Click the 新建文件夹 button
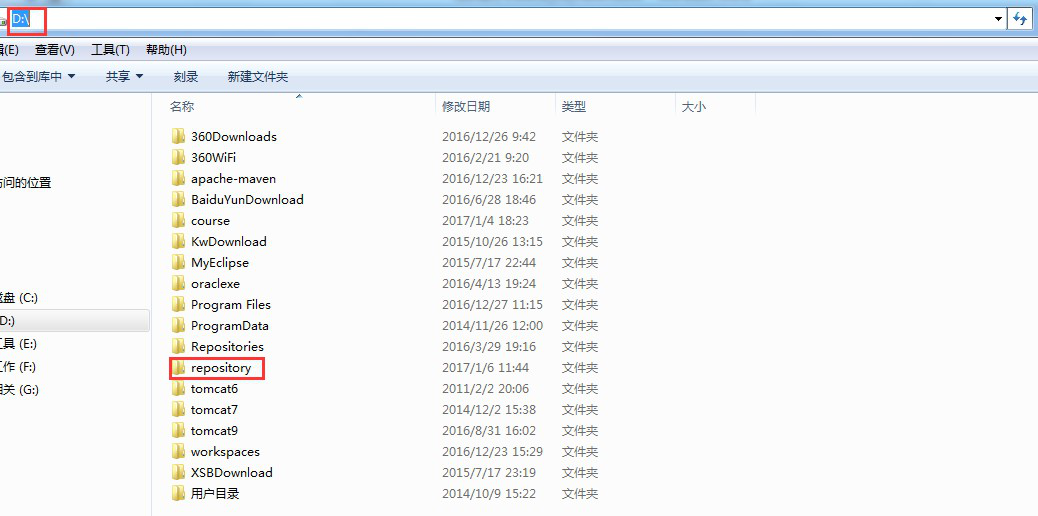The width and height of the screenshot is (1038, 516). tap(257, 77)
